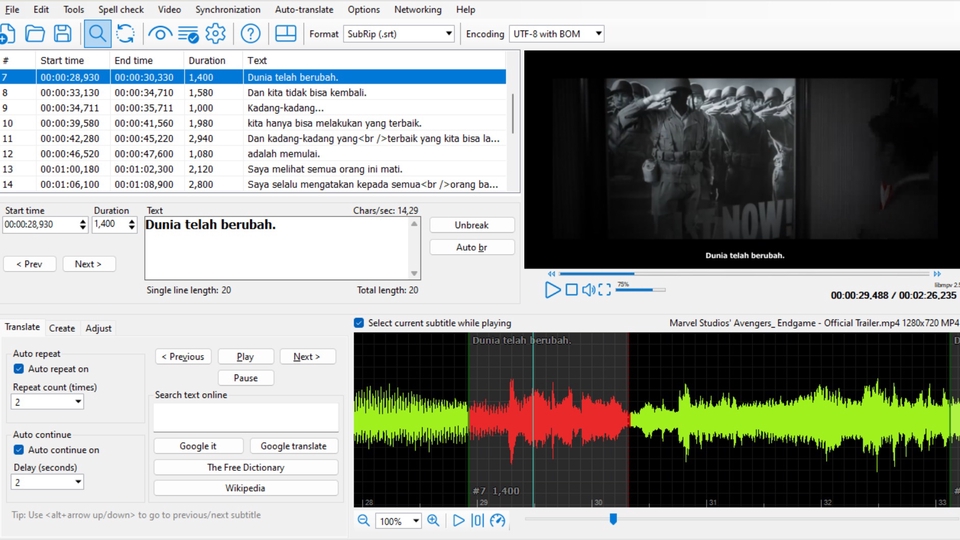The height and width of the screenshot is (540, 960).
Task: Click the Replace arrows toolbar icon
Action: 126,34
